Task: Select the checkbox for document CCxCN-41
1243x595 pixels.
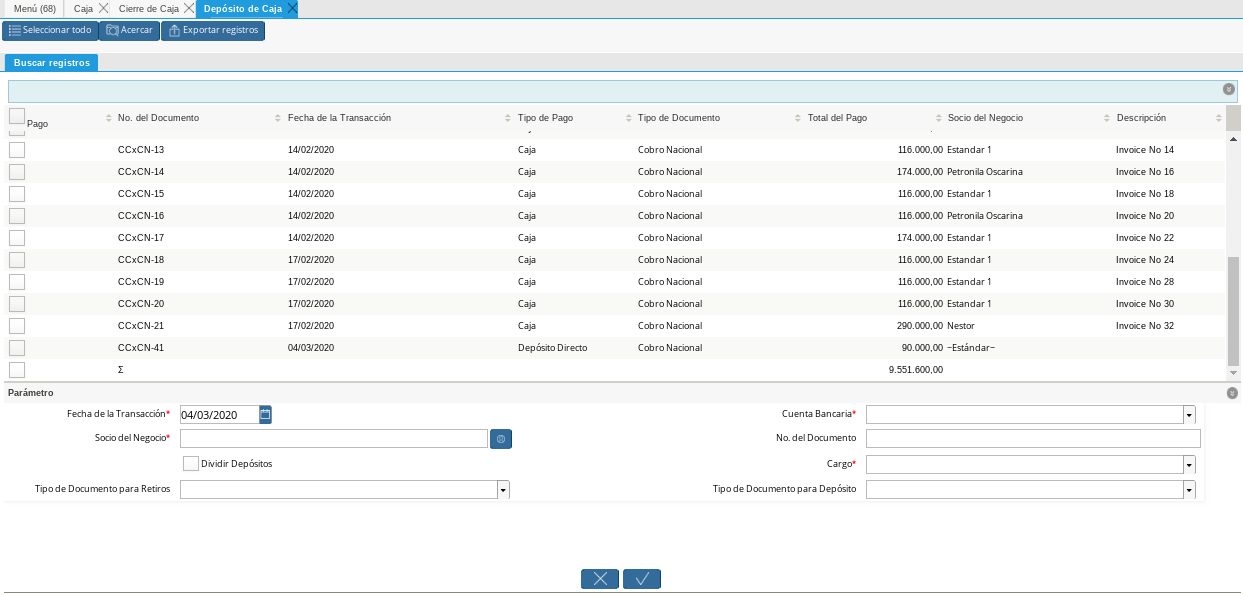Action: [x=17, y=348]
